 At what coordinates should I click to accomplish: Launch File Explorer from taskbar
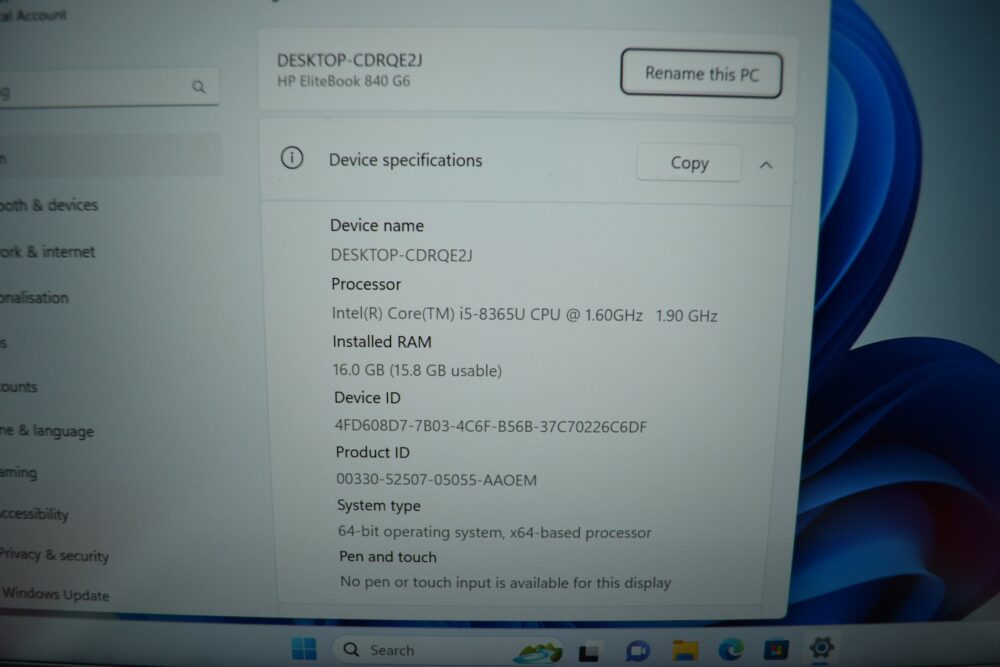coord(685,650)
